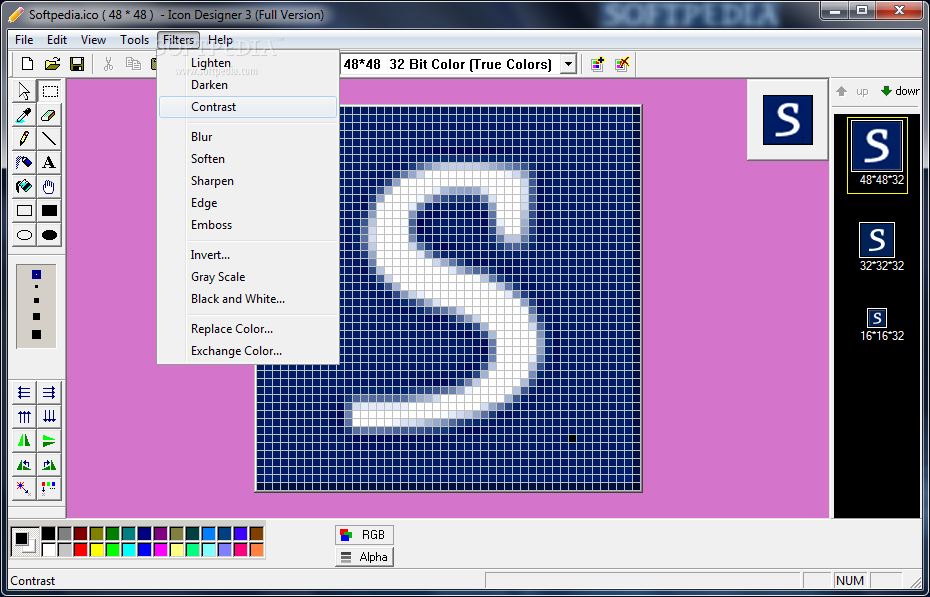Image resolution: width=930 pixels, height=597 pixels.
Task: Open the Edit menu
Action: tap(57, 40)
